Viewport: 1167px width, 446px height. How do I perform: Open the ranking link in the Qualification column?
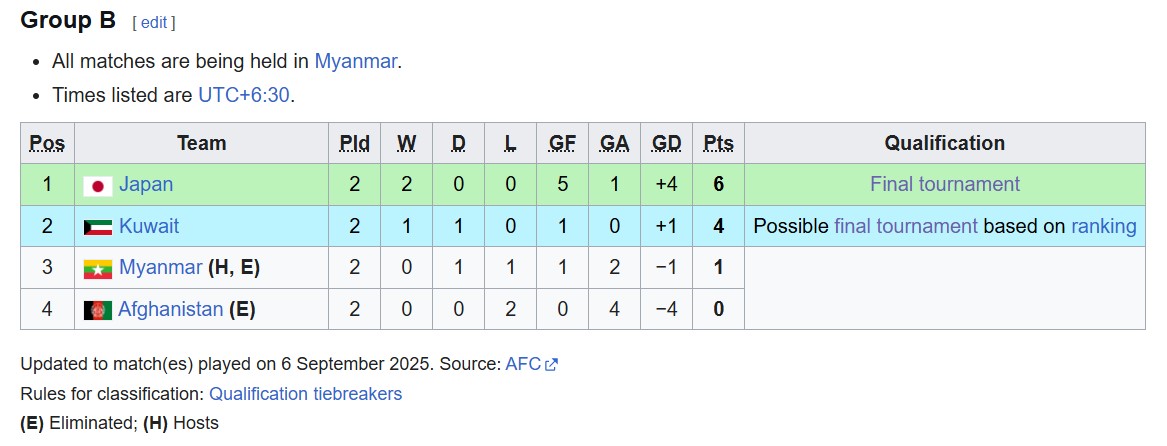[x=1104, y=226]
